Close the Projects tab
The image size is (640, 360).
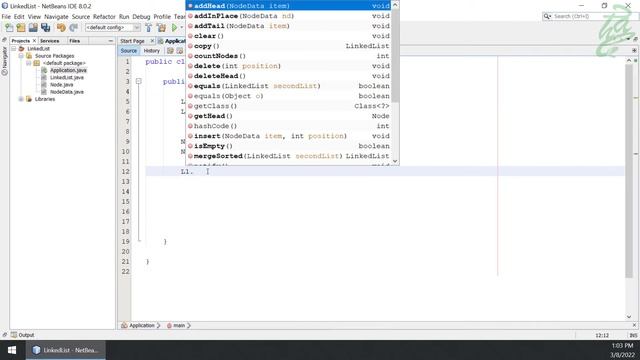[x=34, y=41]
